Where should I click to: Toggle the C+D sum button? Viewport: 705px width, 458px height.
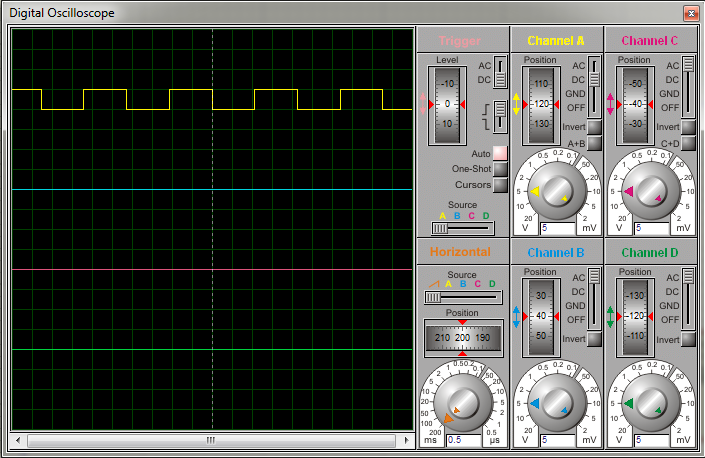click(688, 143)
